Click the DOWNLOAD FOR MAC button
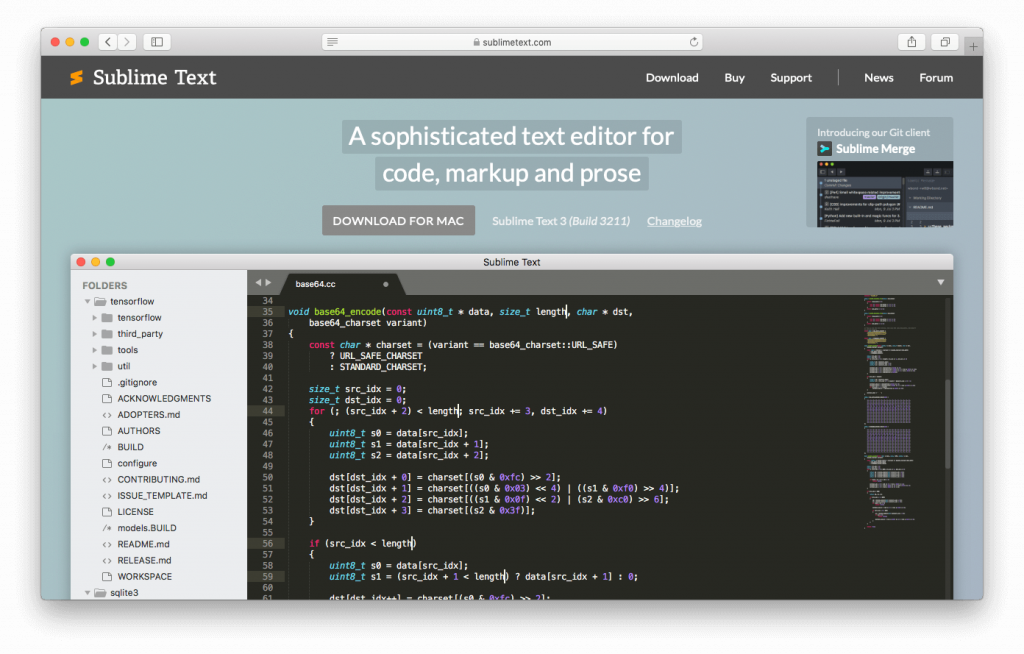Viewport: 1024px width, 654px height. tap(398, 221)
